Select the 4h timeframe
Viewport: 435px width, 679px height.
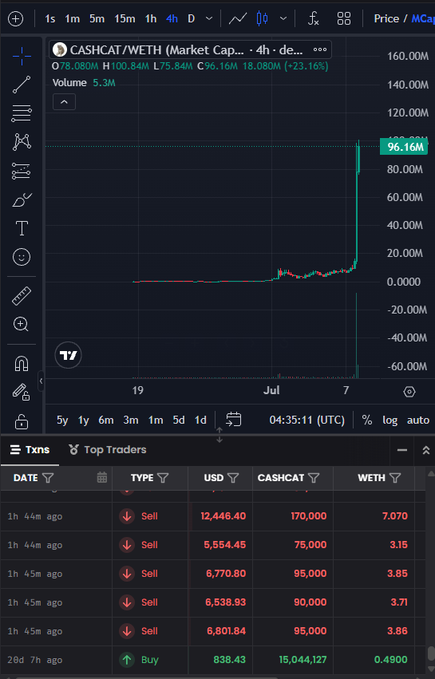click(172, 19)
